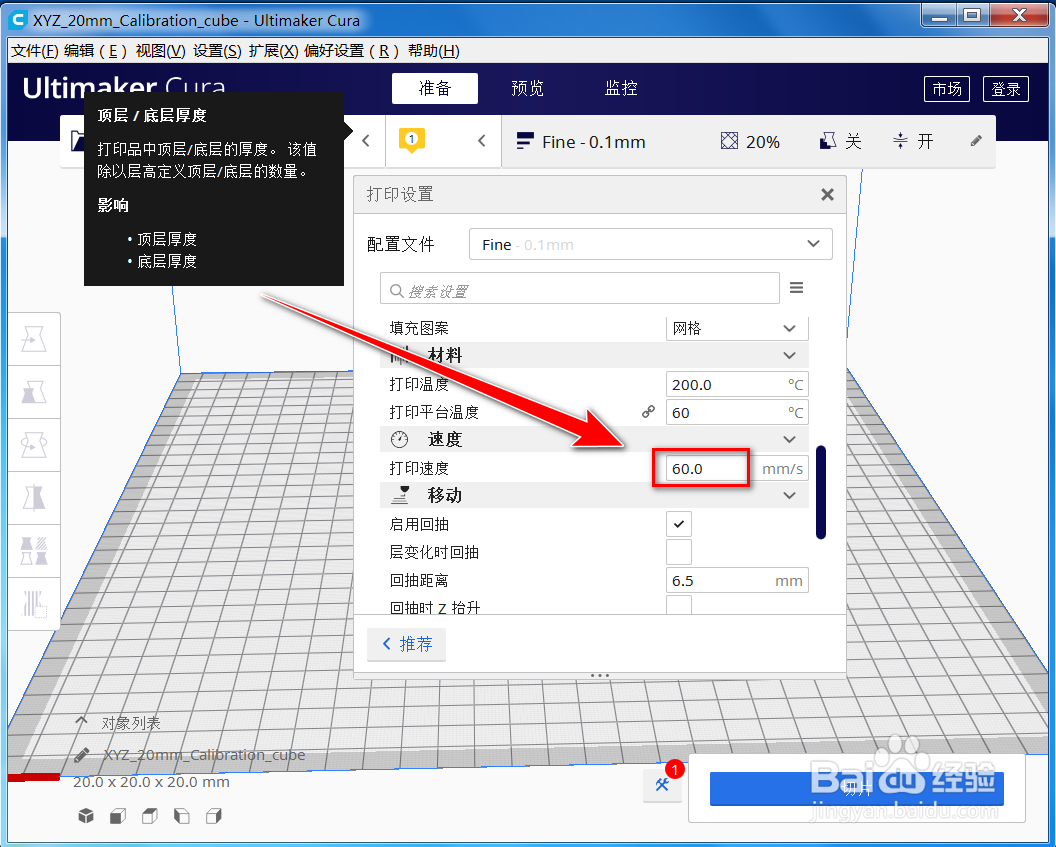Select the Scale tool in left toolbar
The image size is (1056, 847).
[x=34, y=392]
